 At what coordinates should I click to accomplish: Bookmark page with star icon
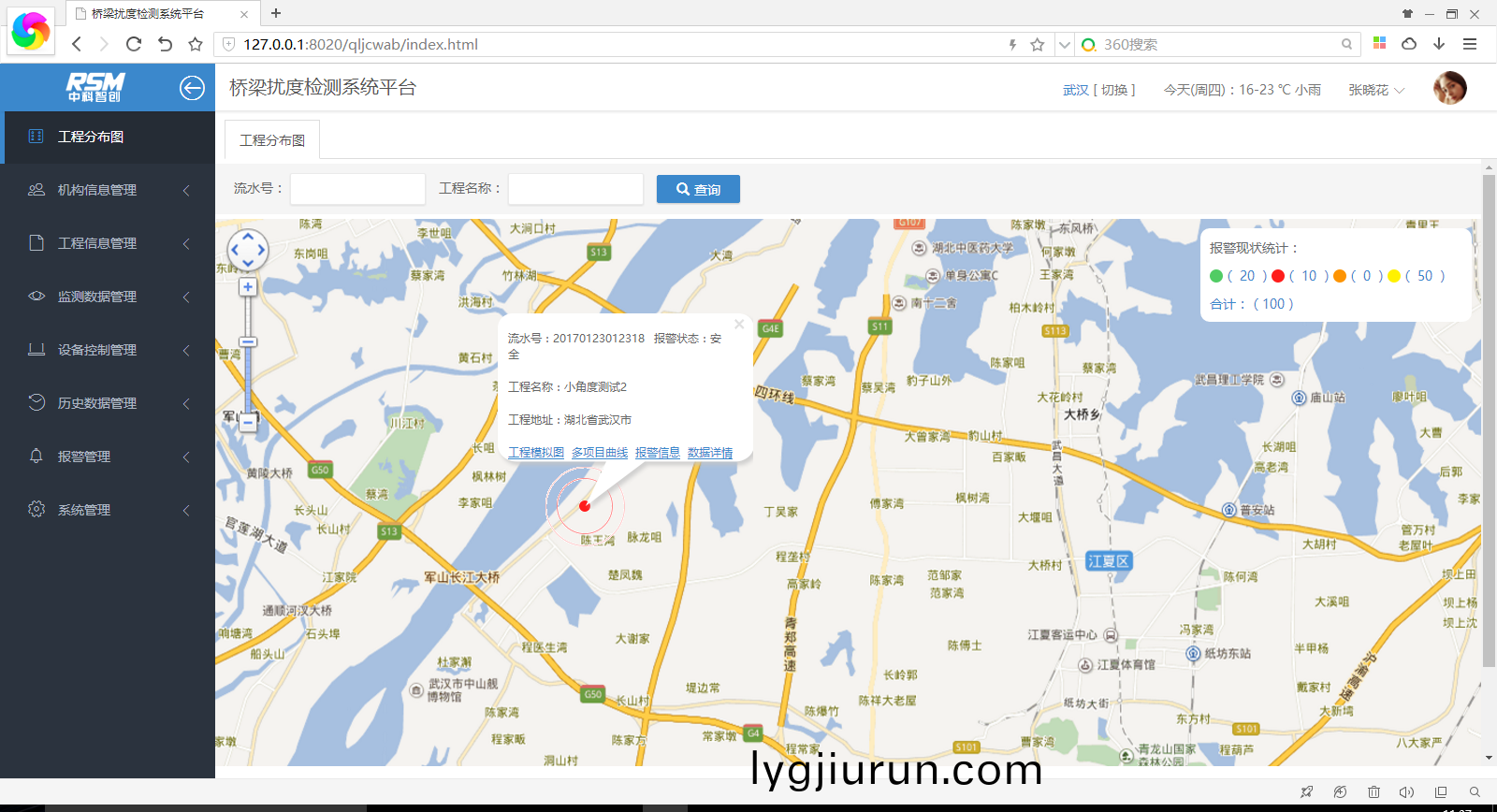click(1037, 45)
